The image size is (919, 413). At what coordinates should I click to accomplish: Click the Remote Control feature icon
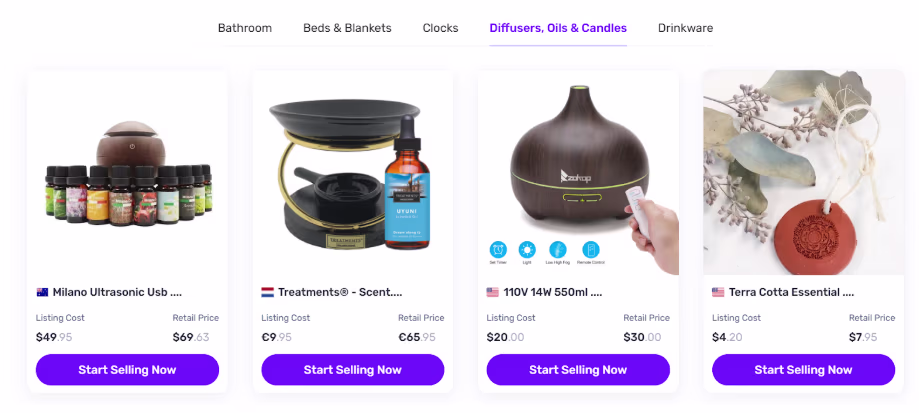591,250
